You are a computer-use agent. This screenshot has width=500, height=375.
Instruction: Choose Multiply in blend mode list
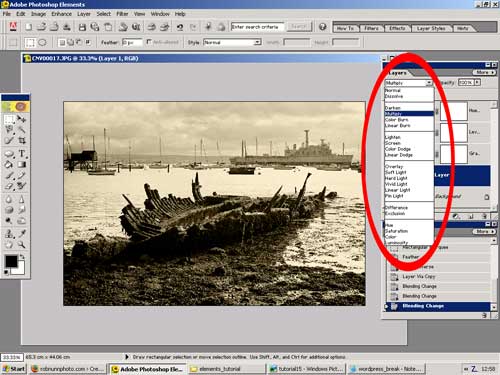(x=409, y=114)
